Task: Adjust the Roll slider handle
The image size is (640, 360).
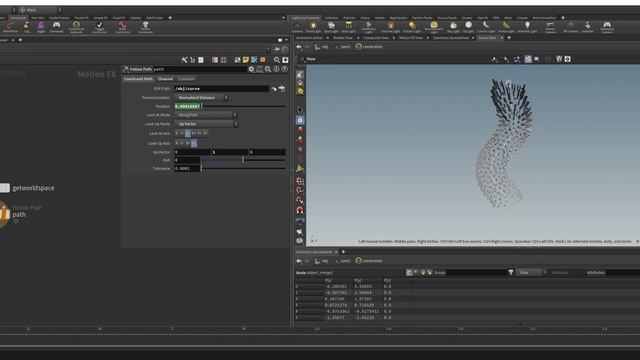Action: click(243, 160)
